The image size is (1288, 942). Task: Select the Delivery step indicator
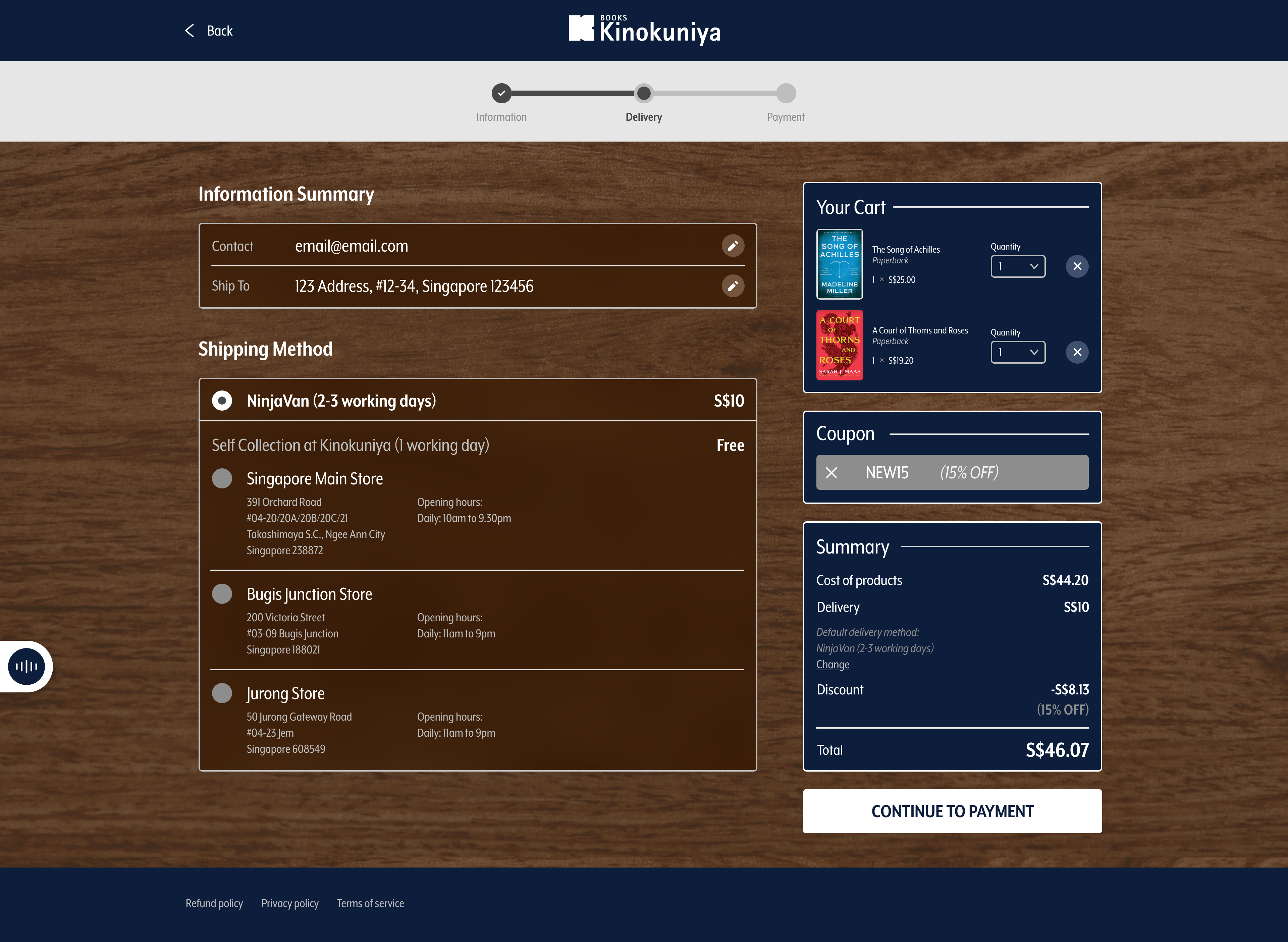tap(644, 93)
